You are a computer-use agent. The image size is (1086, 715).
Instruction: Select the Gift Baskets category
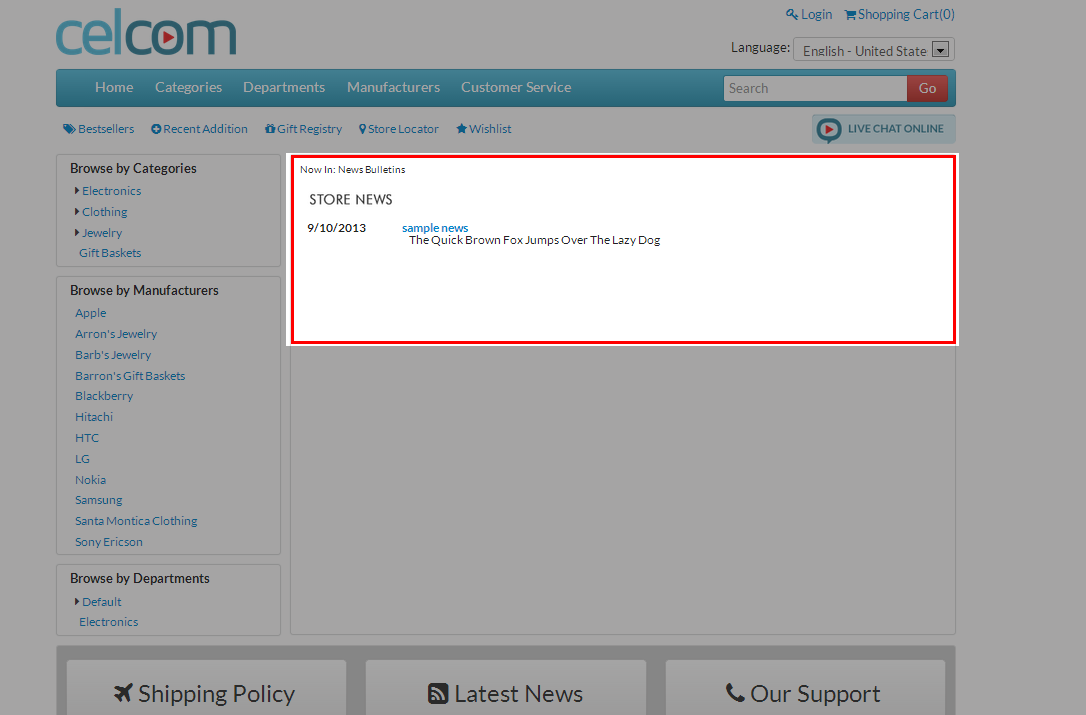point(110,253)
